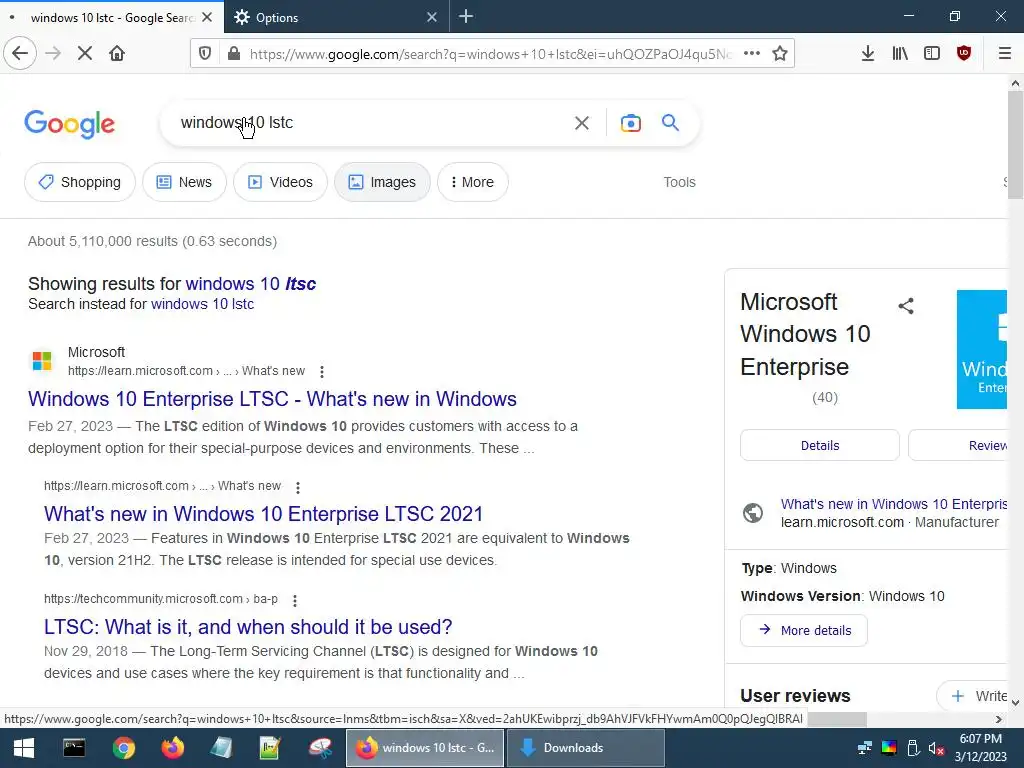The width and height of the screenshot is (1024, 768).
Task: Filter results by Videos
Action: point(280,182)
